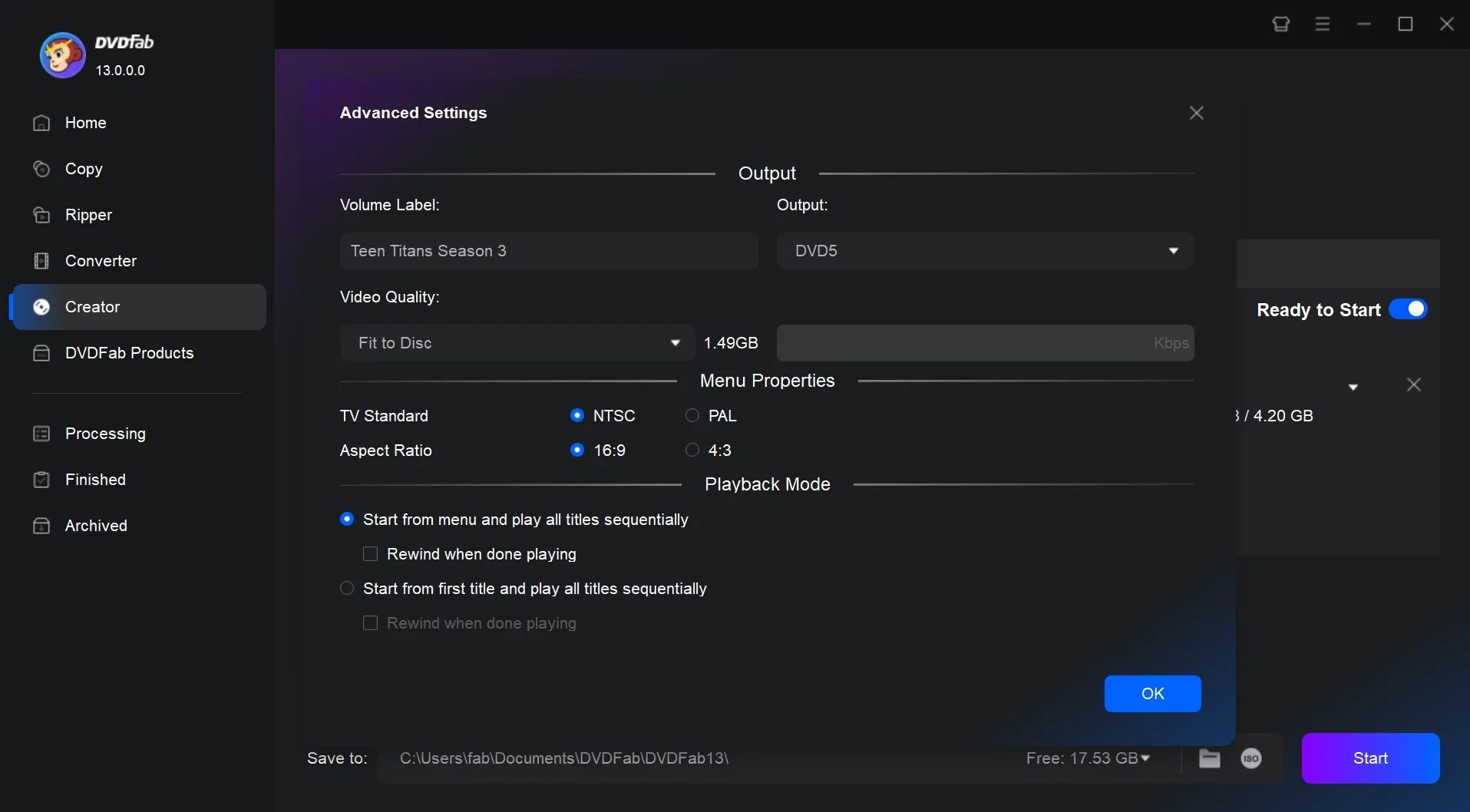Enable the Rewind when done playing checkbox
The width and height of the screenshot is (1470, 812).
(x=371, y=553)
